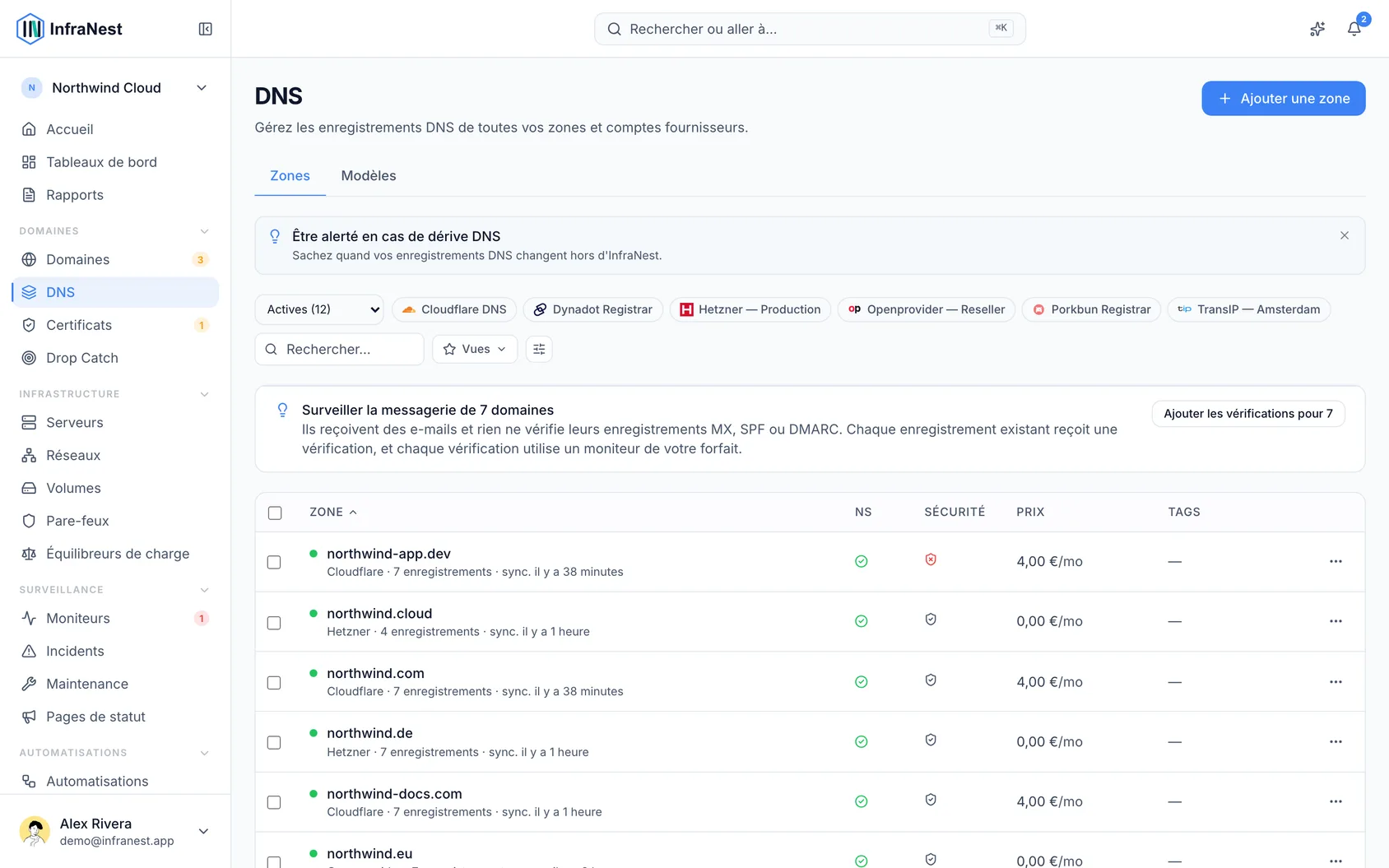Click the Serveurs server icon
The image size is (1389, 868).
point(29,422)
